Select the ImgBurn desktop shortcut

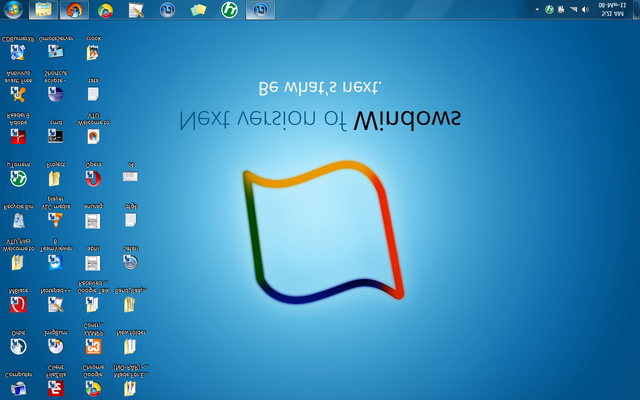point(56,343)
